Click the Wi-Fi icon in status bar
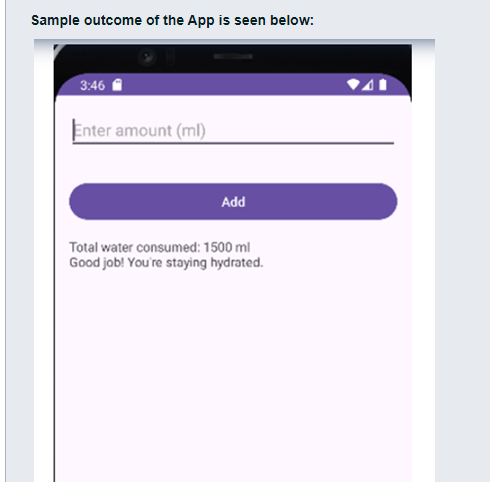Image resolution: width=490 pixels, height=482 pixels. click(353, 85)
